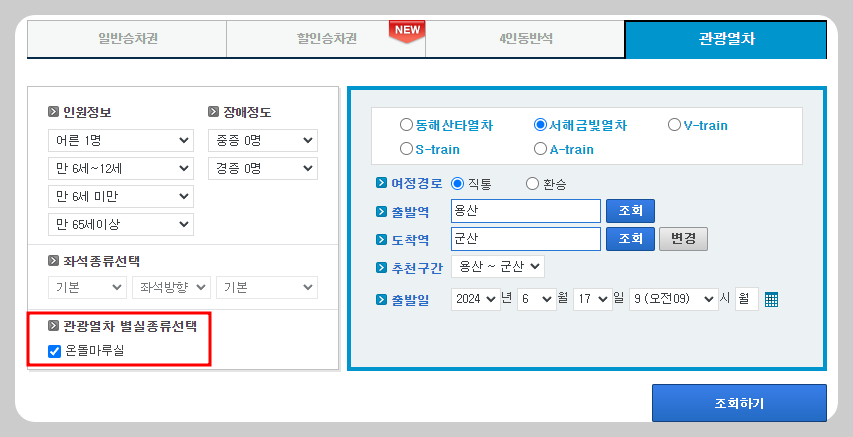Click the 출발역 input field with 용산
This screenshot has height=437, width=853.
pos(526,211)
